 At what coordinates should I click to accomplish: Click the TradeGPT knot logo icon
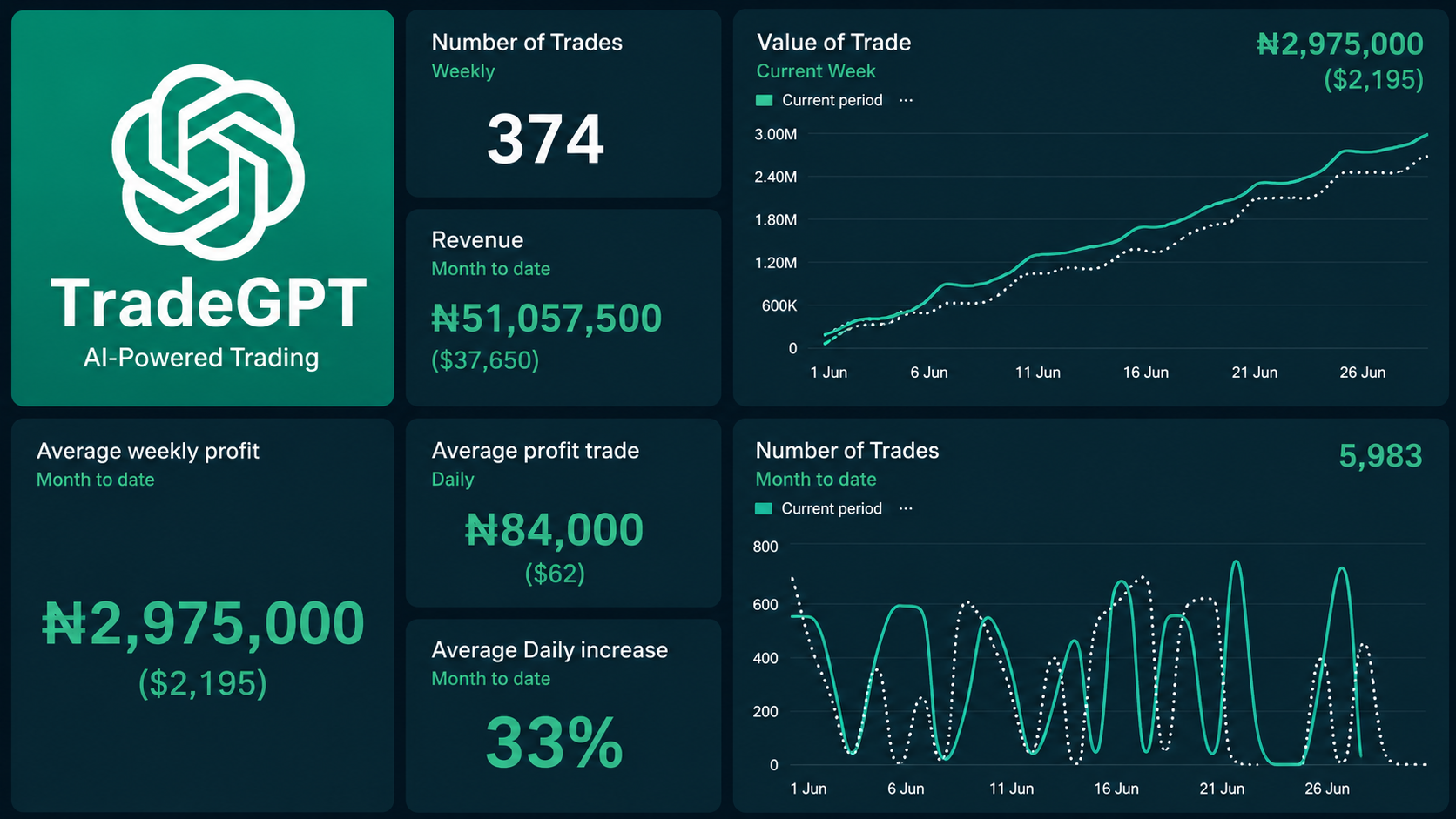coord(208,162)
